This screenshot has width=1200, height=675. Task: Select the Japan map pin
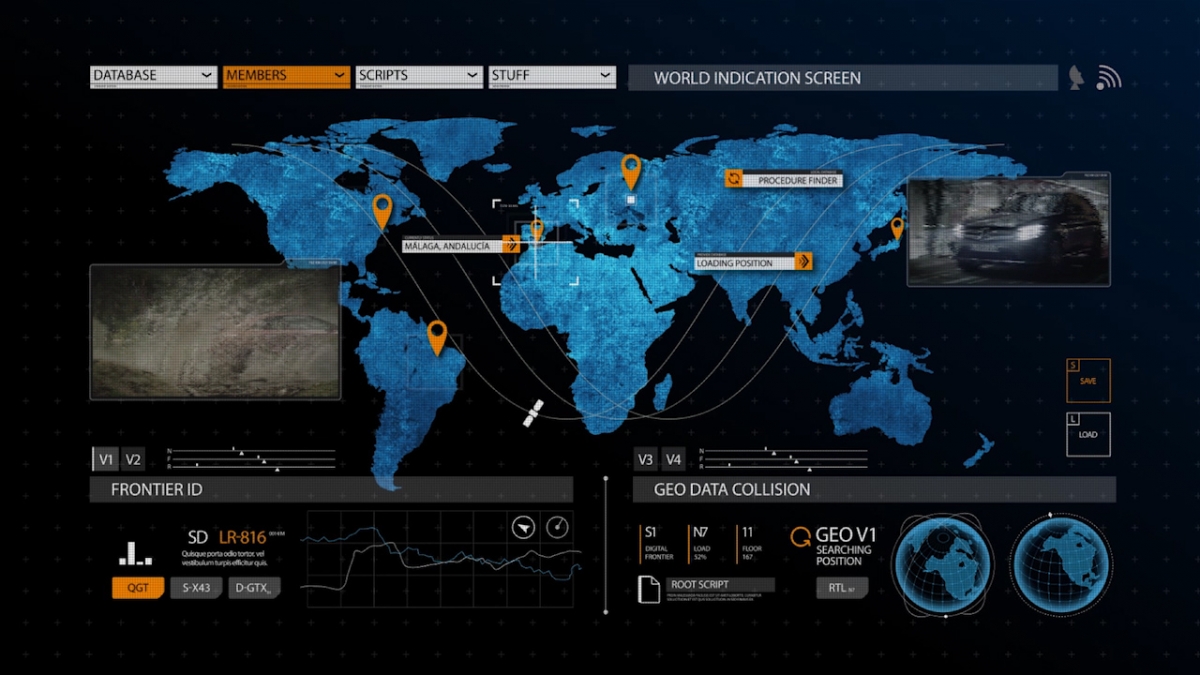coord(897,228)
